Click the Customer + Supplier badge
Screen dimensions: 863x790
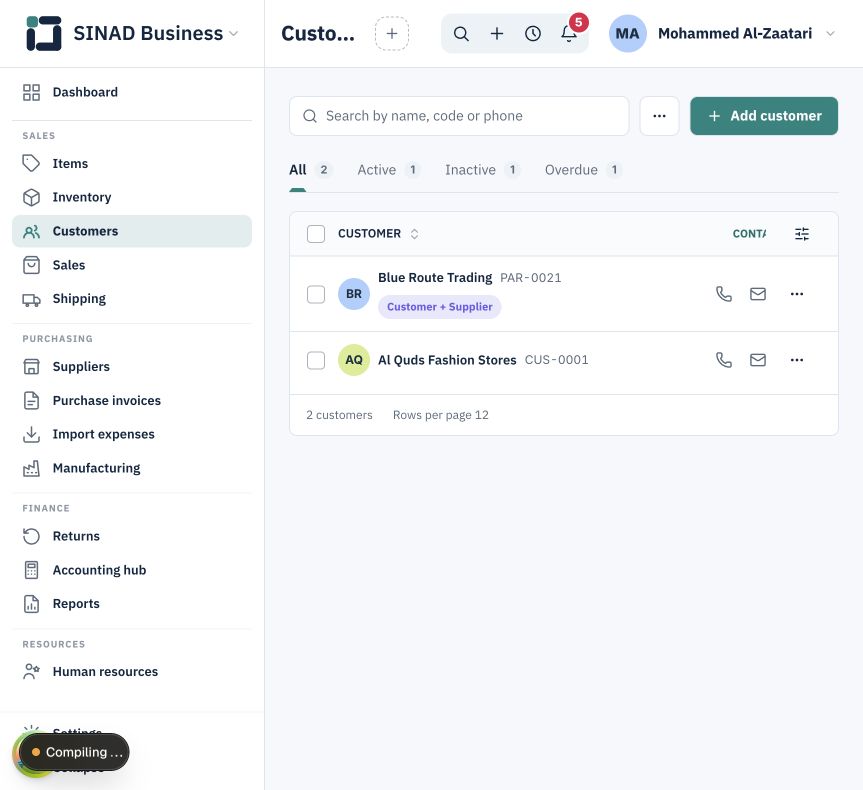point(439,307)
